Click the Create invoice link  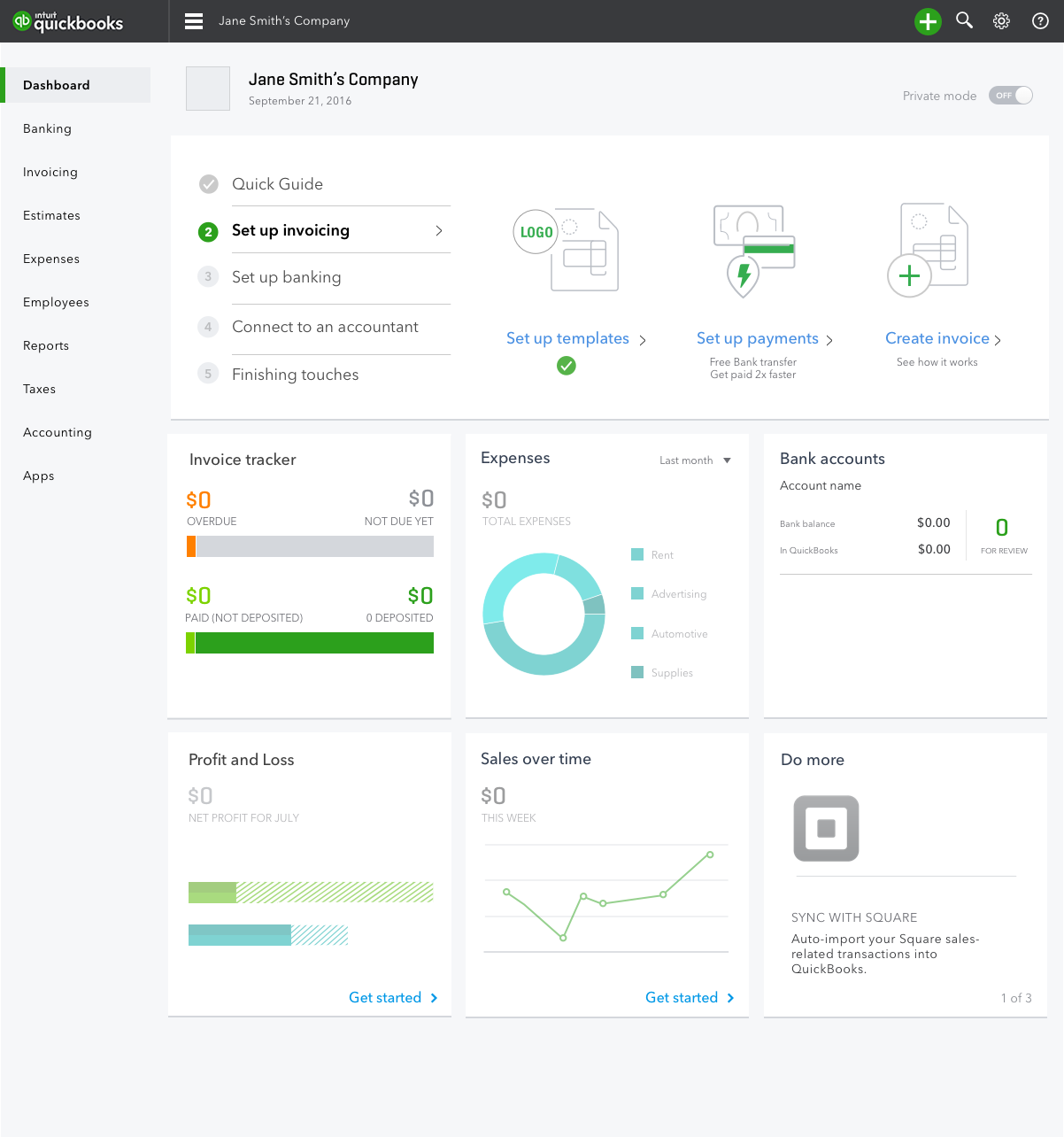937,338
